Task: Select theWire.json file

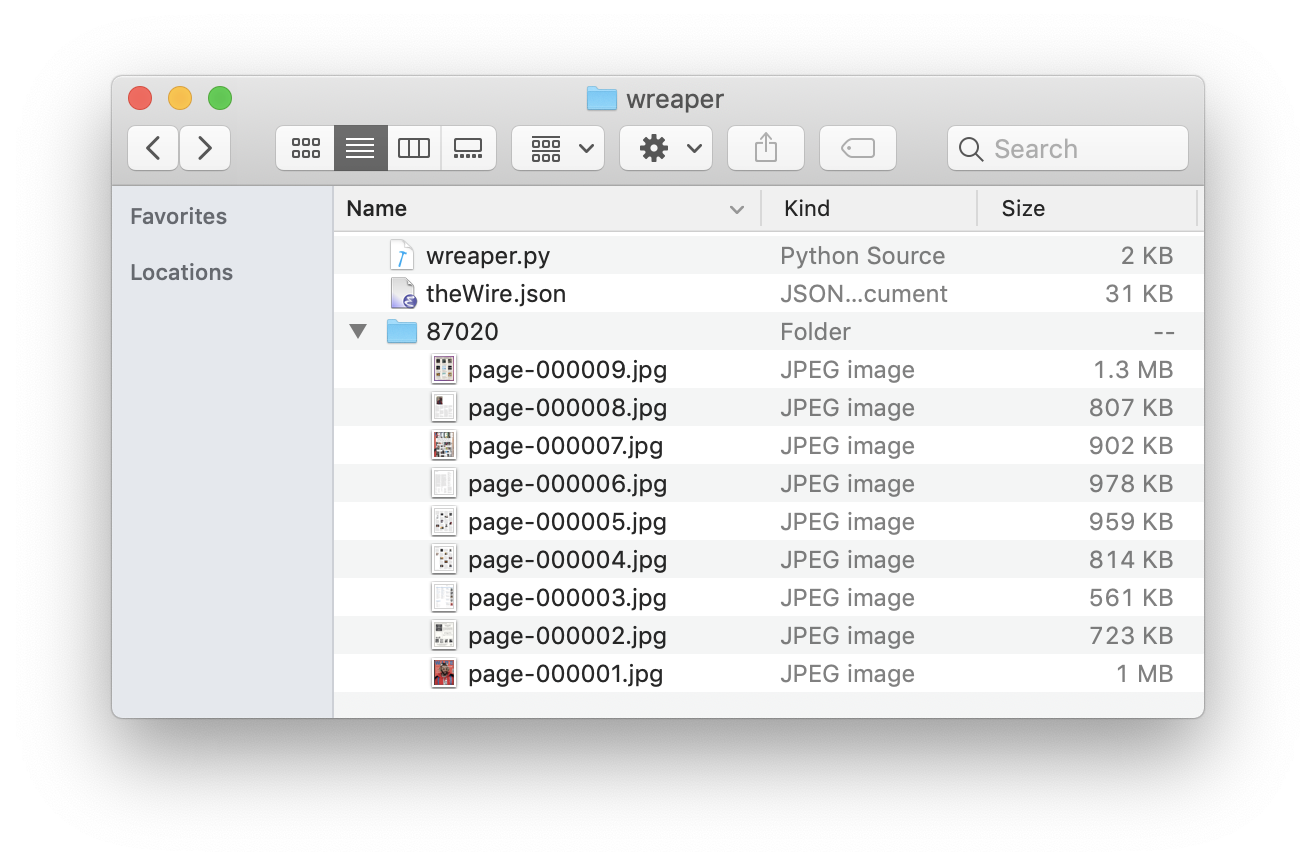Action: click(495, 294)
